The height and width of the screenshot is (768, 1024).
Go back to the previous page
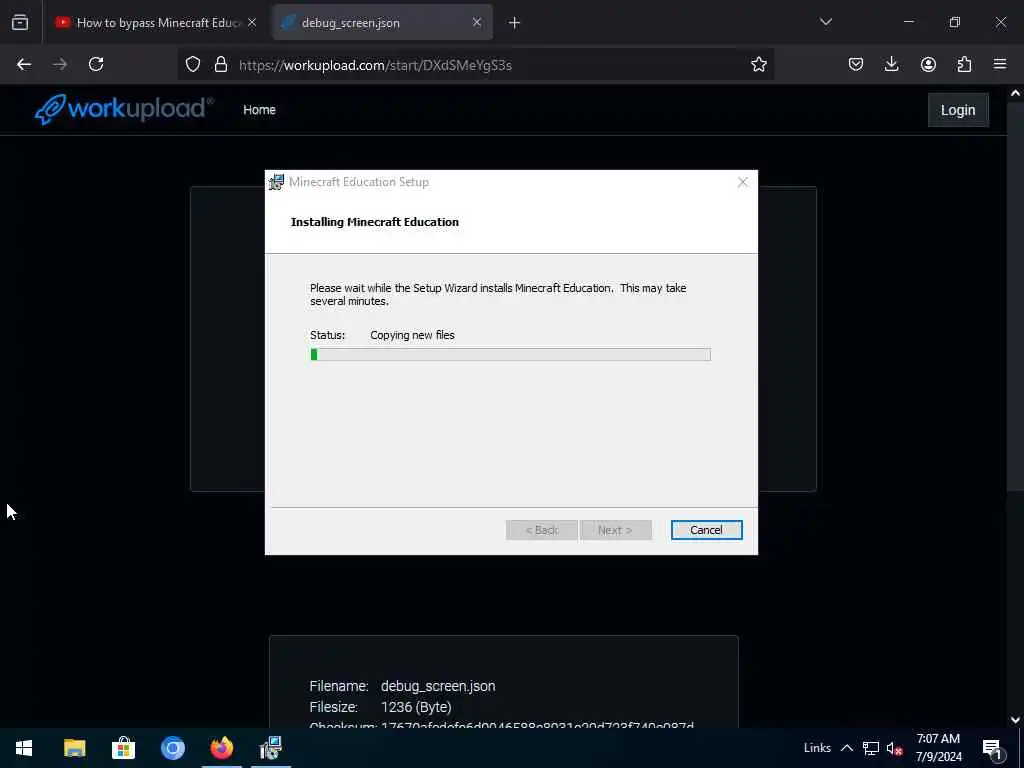point(24,64)
